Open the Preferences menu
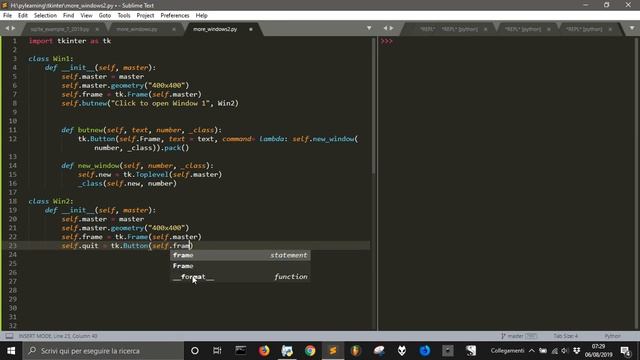The image size is (640, 360). pos(175,16)
